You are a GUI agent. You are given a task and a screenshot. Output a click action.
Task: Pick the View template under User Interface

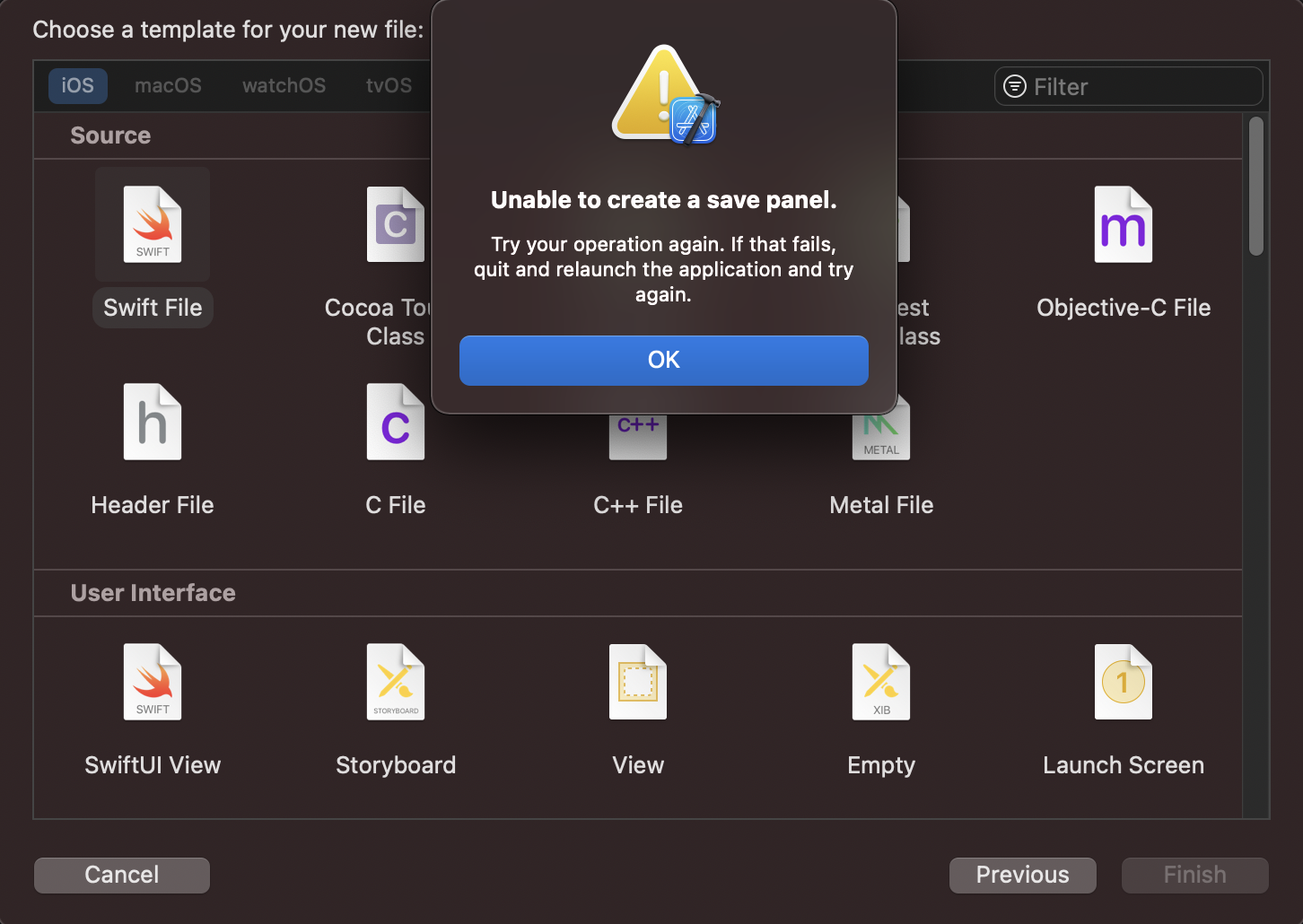[x=637, y=709]
